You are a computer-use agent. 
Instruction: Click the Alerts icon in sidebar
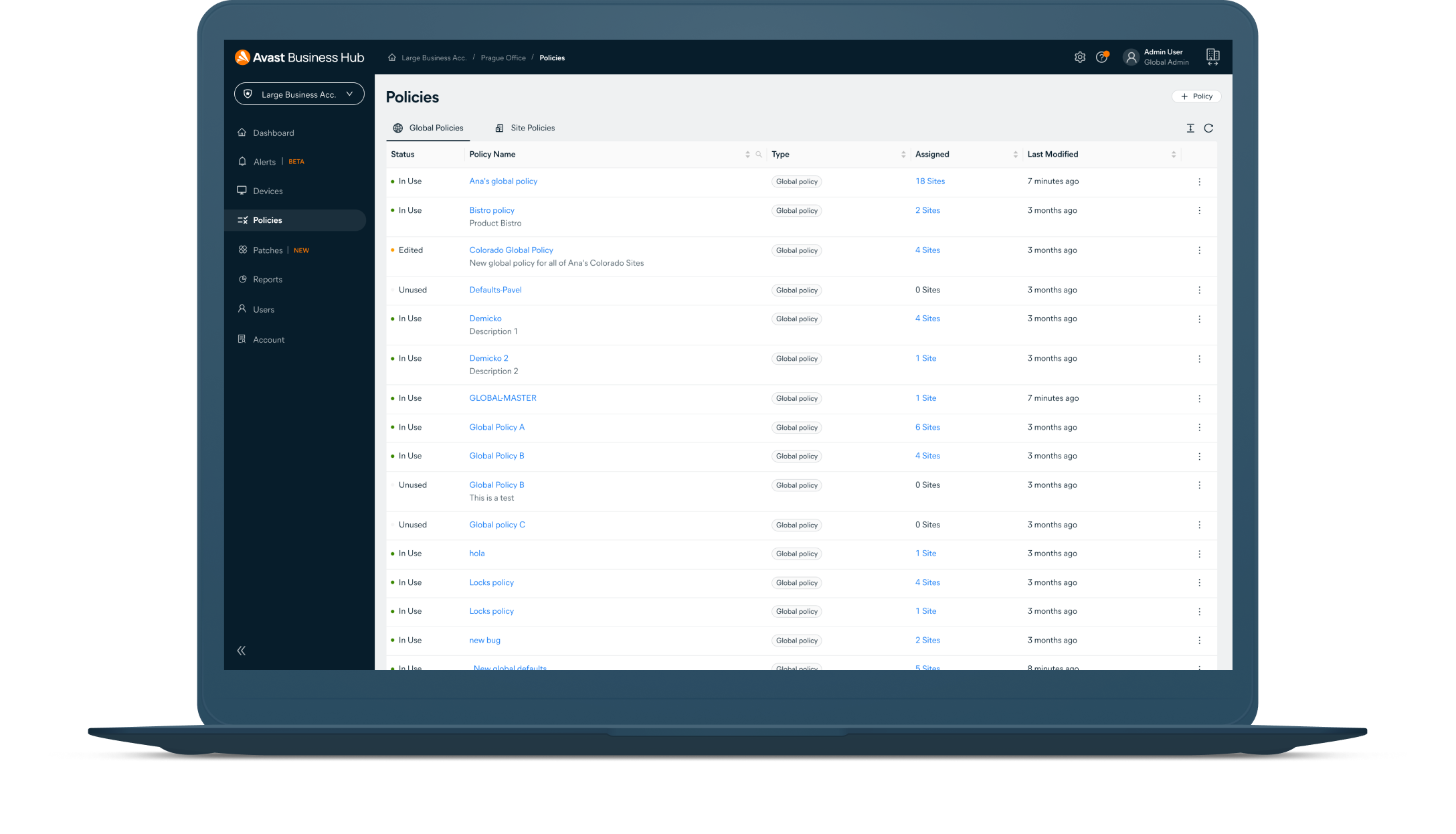(x=243, y=161)
